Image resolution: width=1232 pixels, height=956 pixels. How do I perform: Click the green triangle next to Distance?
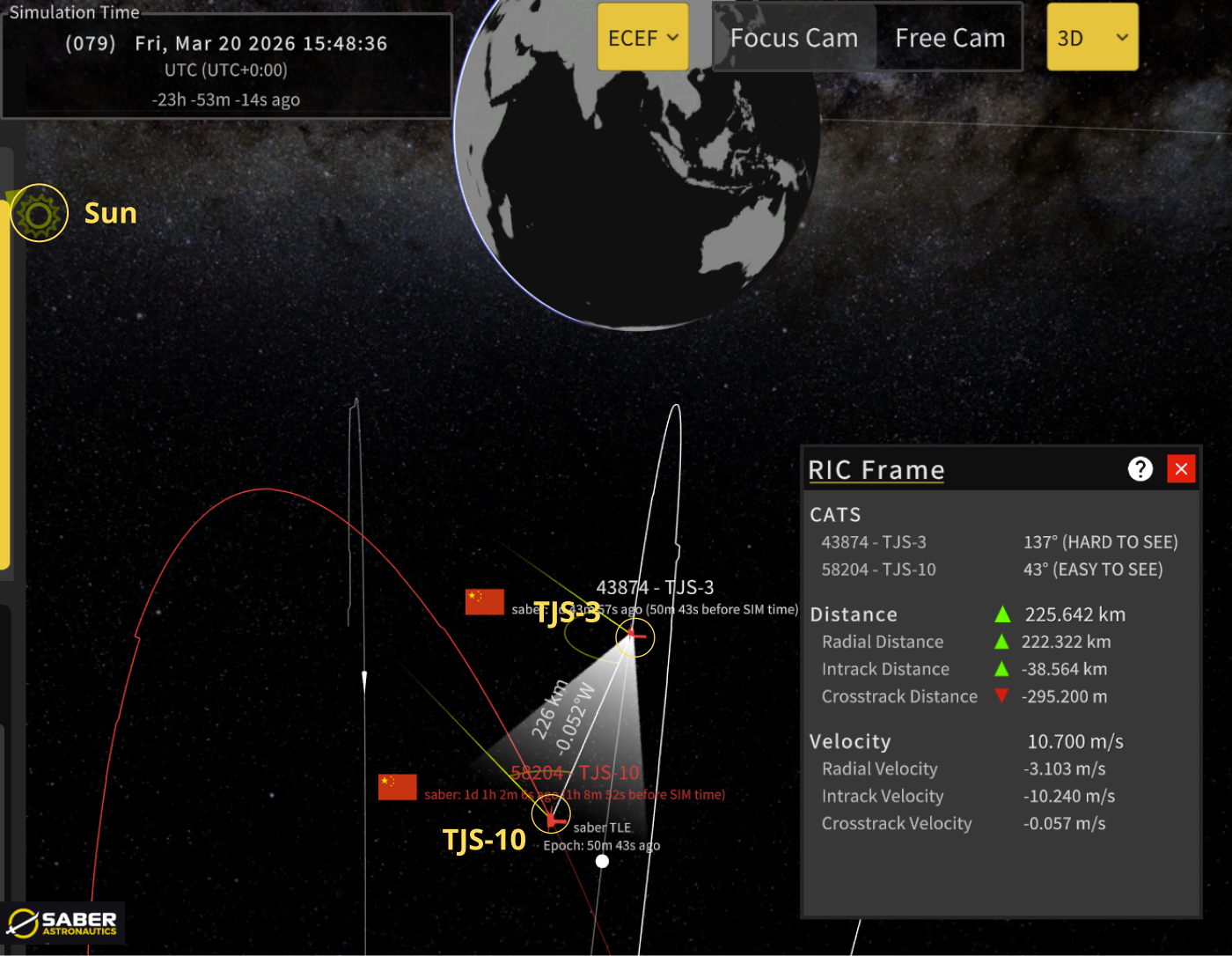(x=1001, y=614)
